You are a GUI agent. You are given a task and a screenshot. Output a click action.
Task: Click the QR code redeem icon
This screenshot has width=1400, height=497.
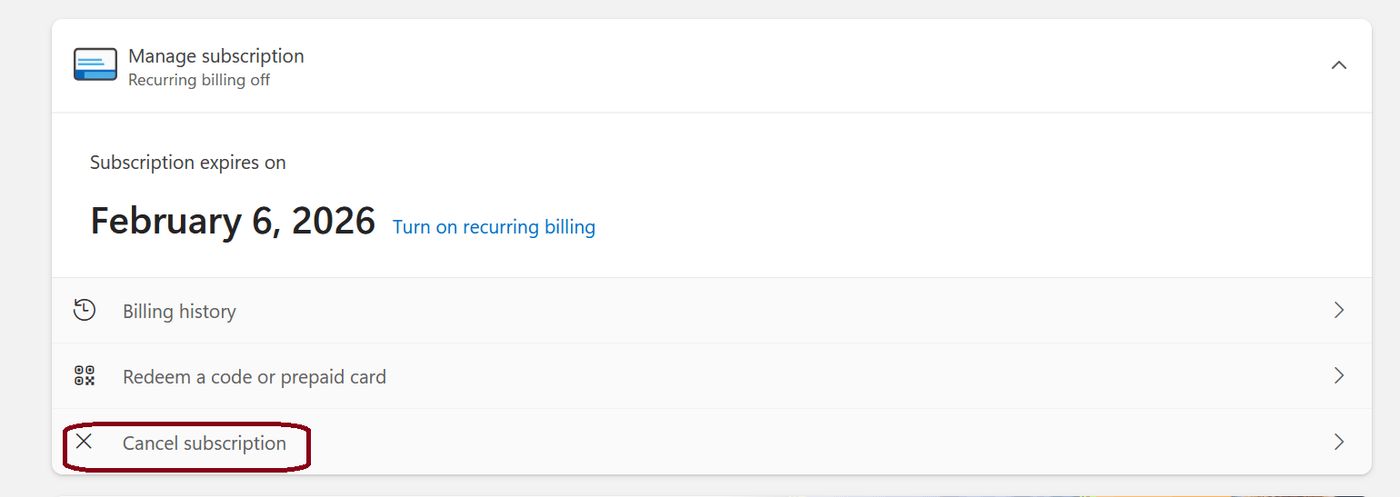coord(85,376)
